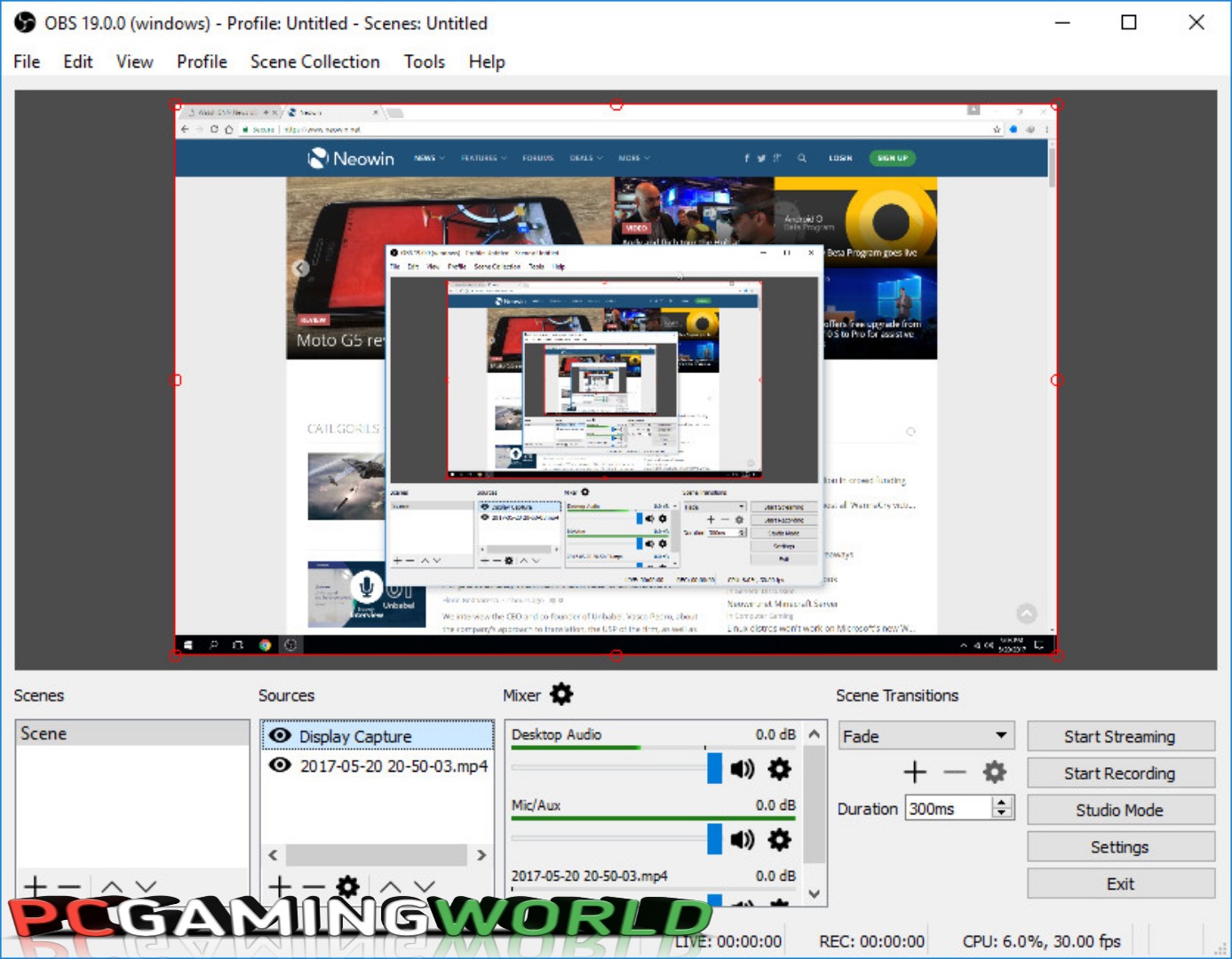Select the Display Capture source row

(378, 735)
